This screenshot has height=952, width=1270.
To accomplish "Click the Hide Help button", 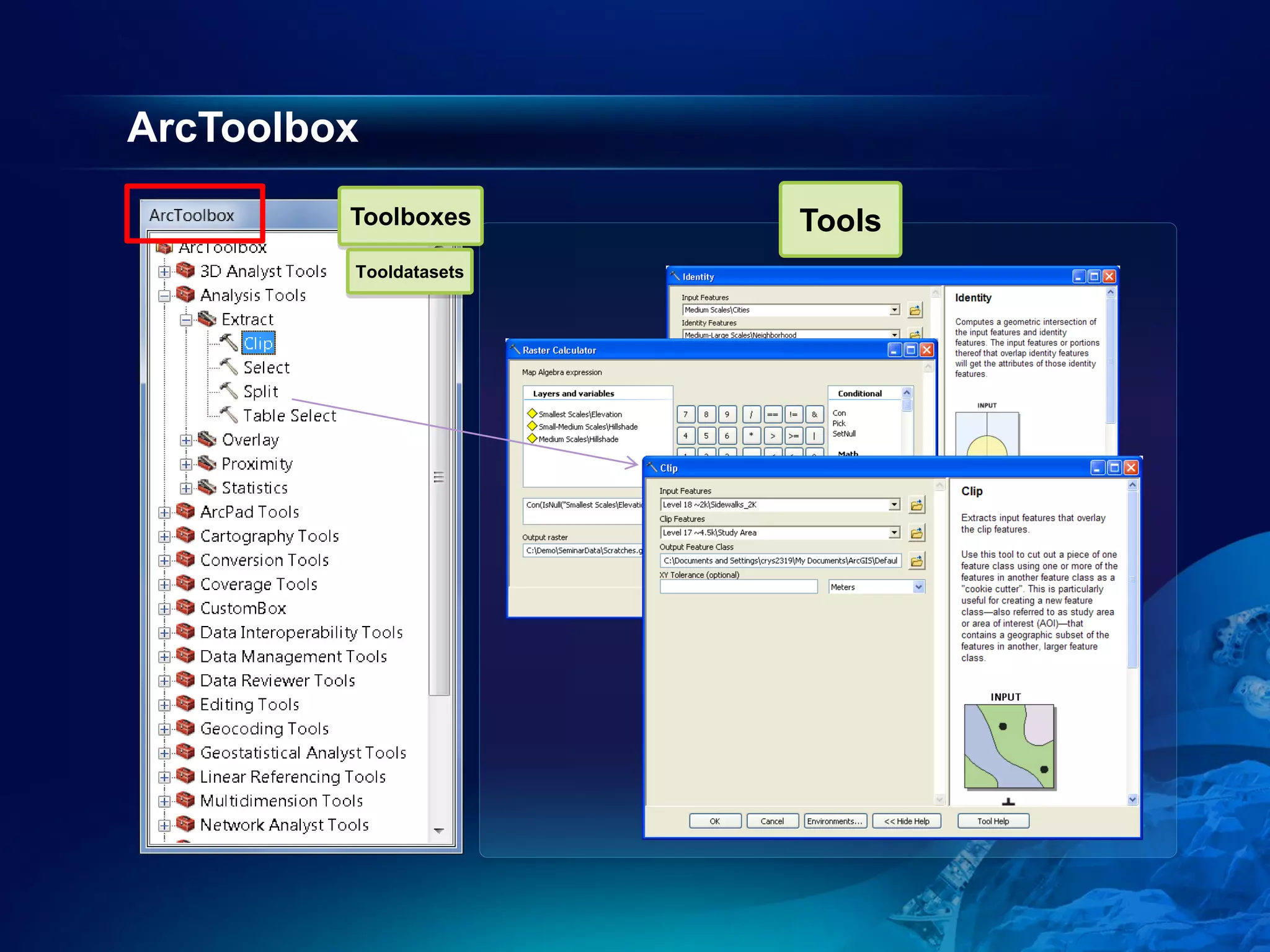I will coord(907,821).
